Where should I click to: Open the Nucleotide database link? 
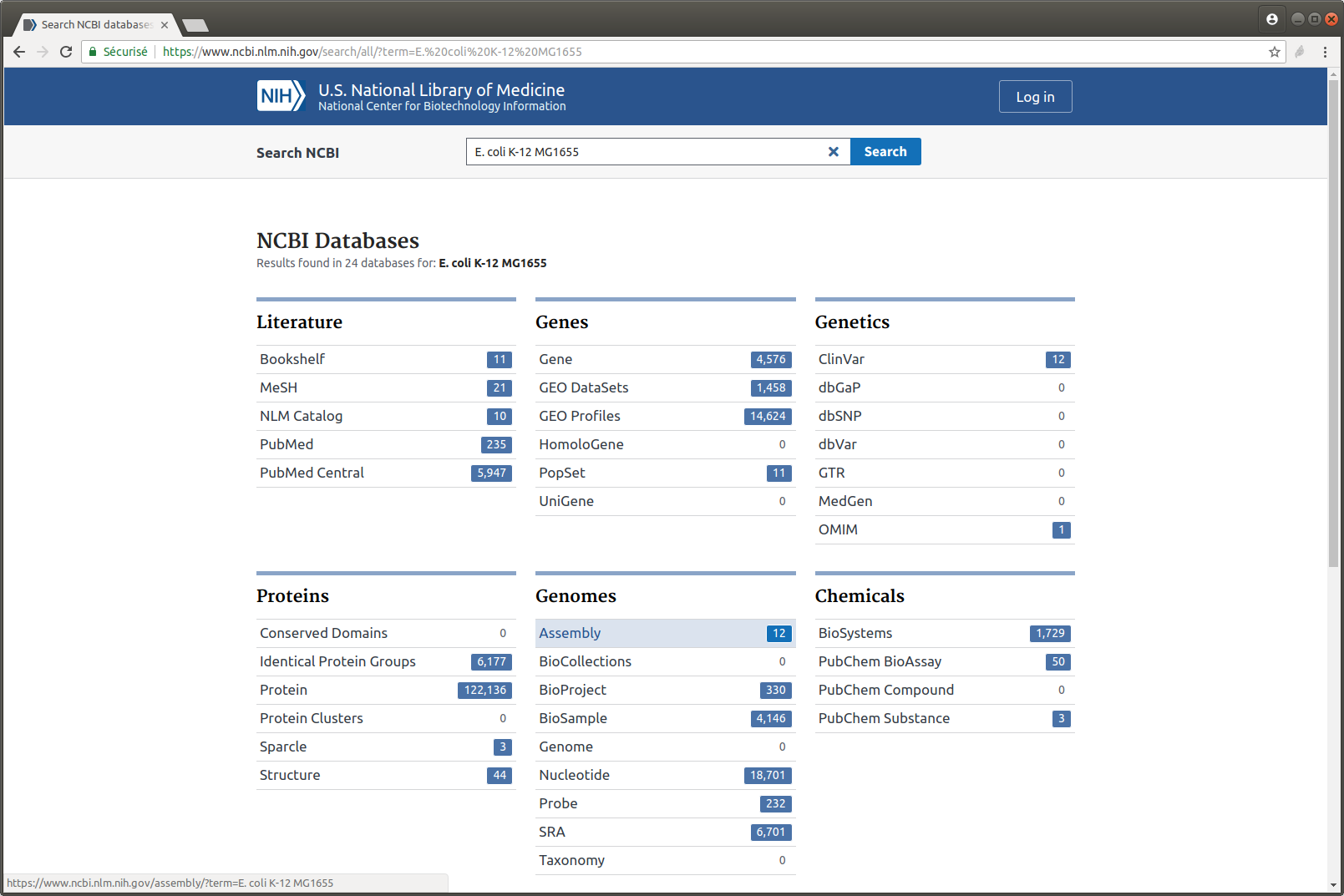click(574, 775)
